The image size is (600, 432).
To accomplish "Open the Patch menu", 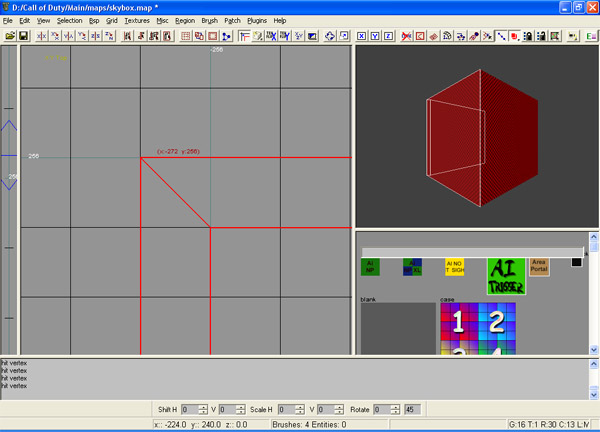I will click(232, 21).
